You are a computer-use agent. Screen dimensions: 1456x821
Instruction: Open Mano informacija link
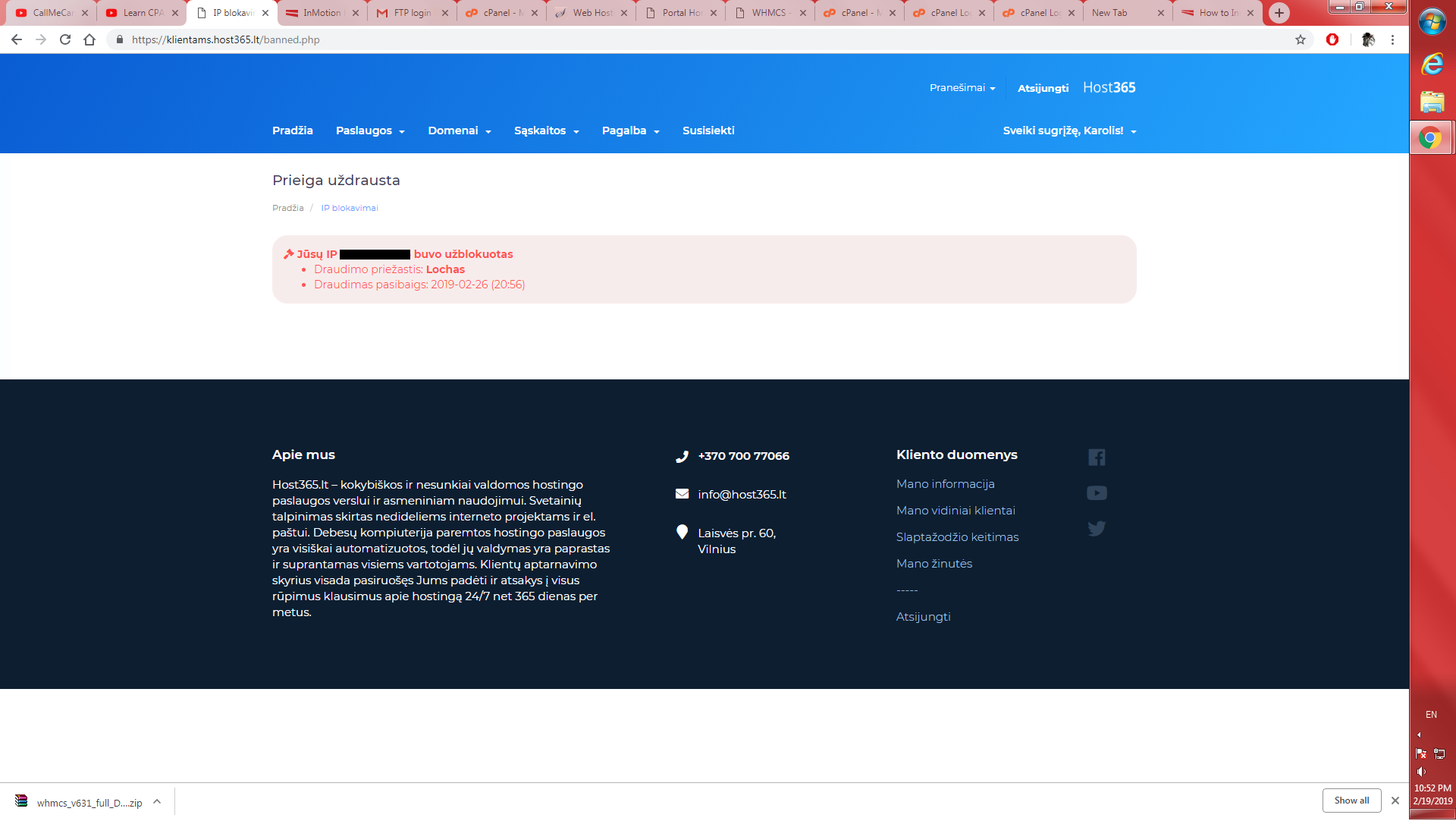(x=945, y=484)
